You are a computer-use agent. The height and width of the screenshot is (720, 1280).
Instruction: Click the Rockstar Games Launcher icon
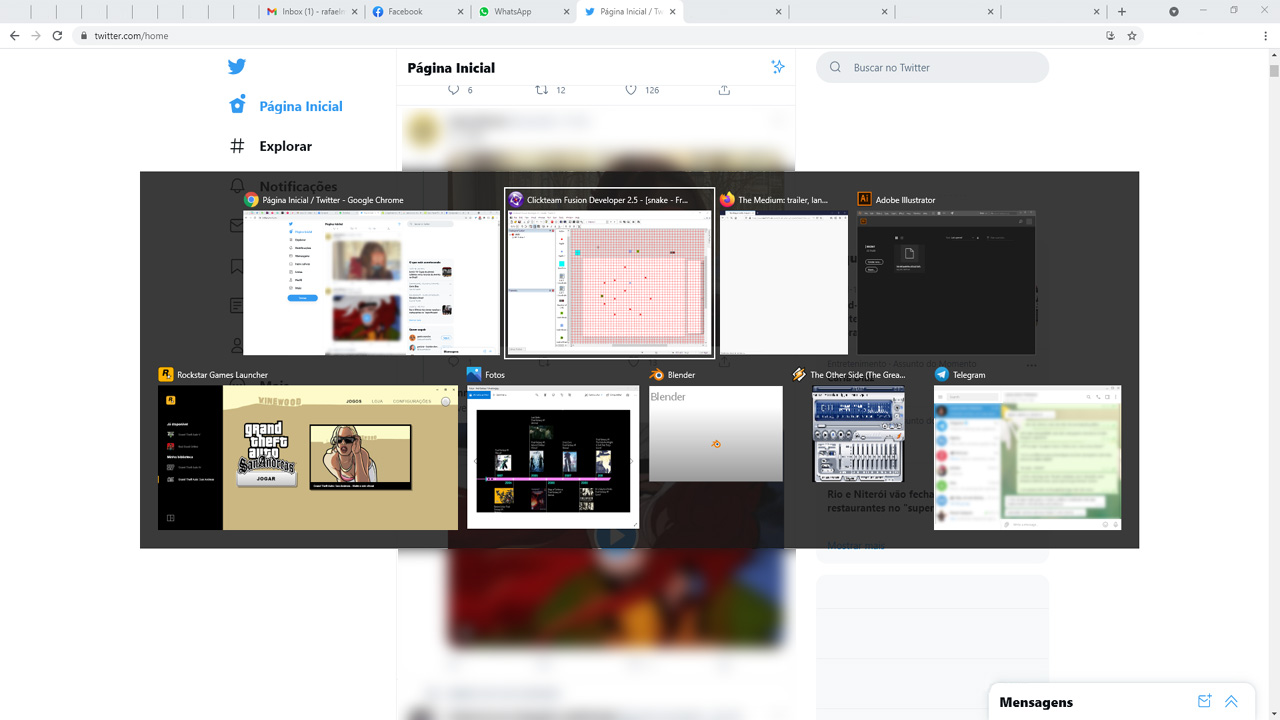[x=166, y=375]
